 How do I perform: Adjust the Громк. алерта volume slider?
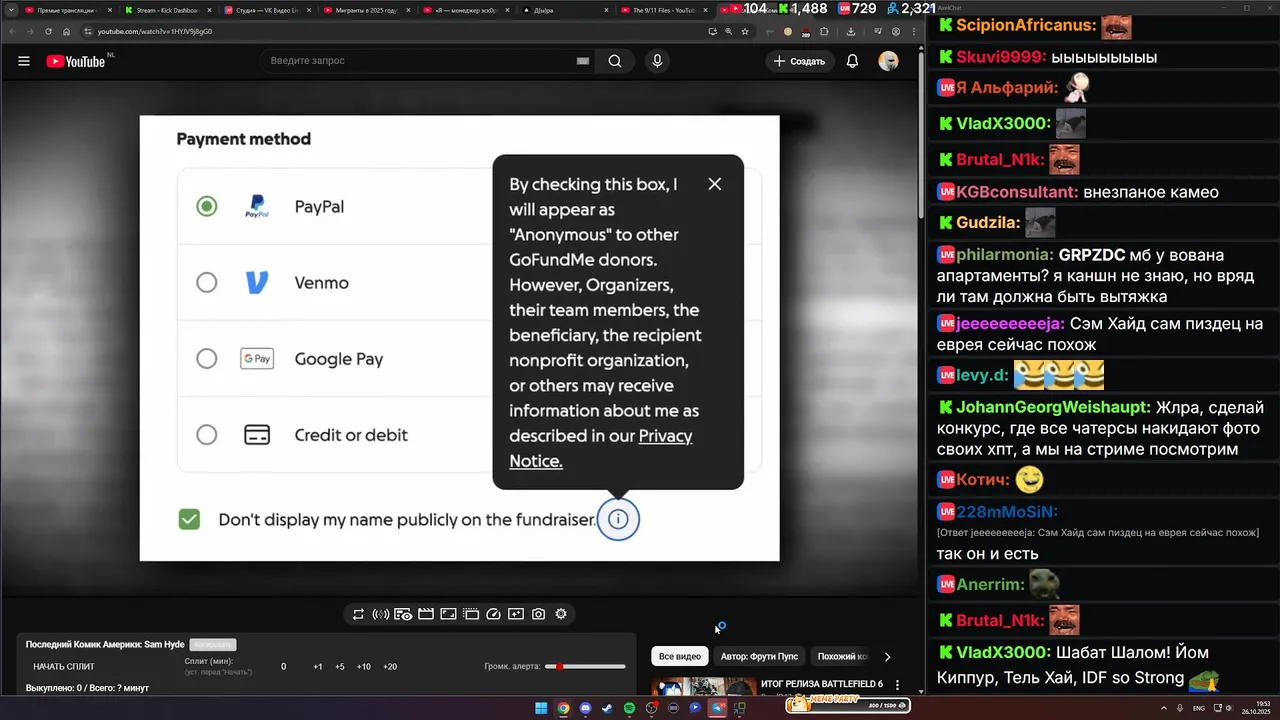(585, 666)
